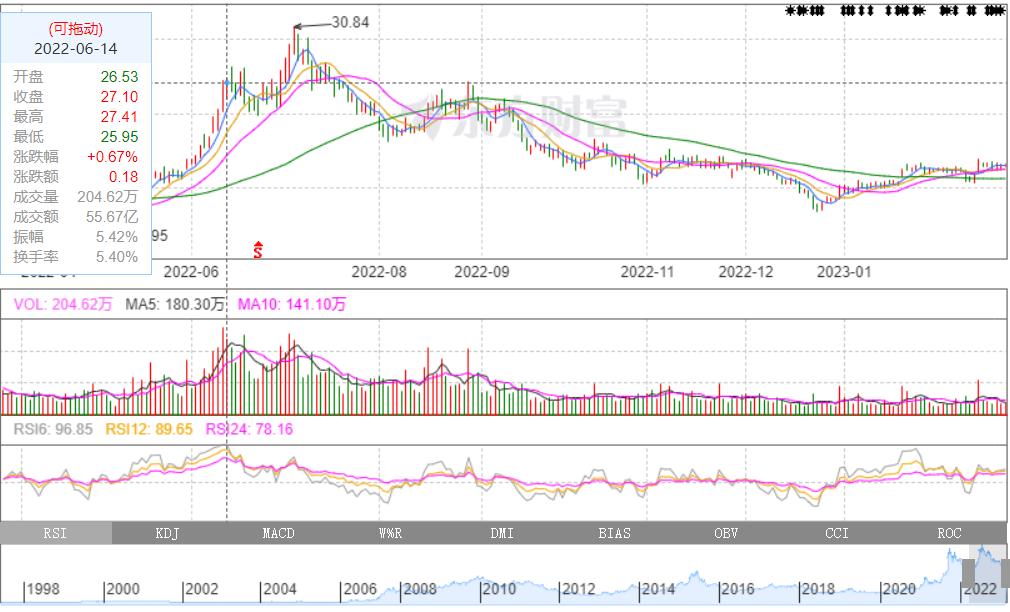1010x612 pixels.
Task: Click the amplitude value 5.42%
Action: [x=117, y=236]
